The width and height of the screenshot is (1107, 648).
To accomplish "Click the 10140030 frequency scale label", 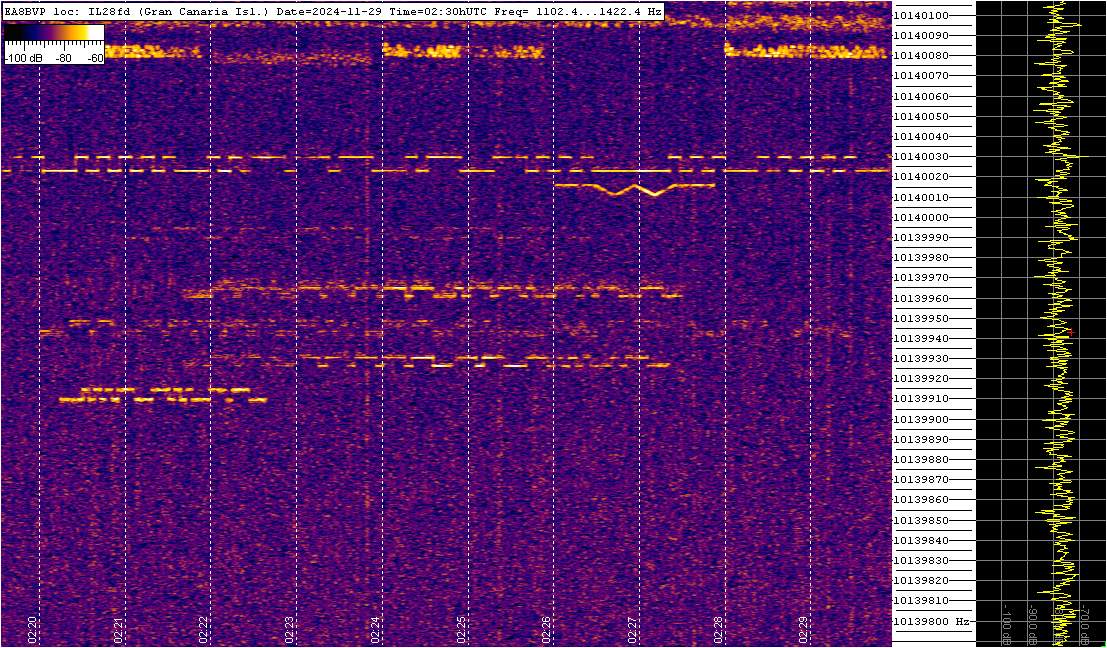I will point(921,157).
